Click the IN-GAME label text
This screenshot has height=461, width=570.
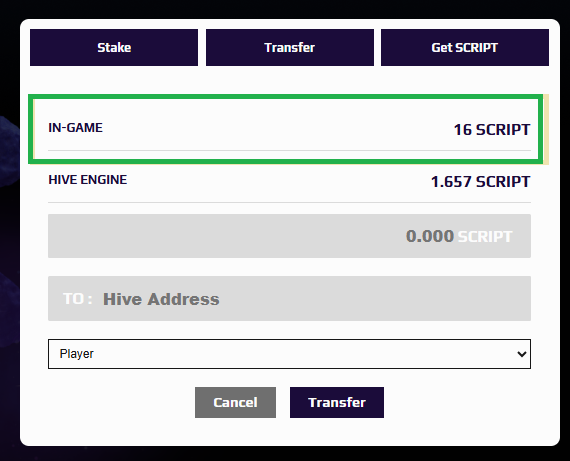tap(76, 128)
